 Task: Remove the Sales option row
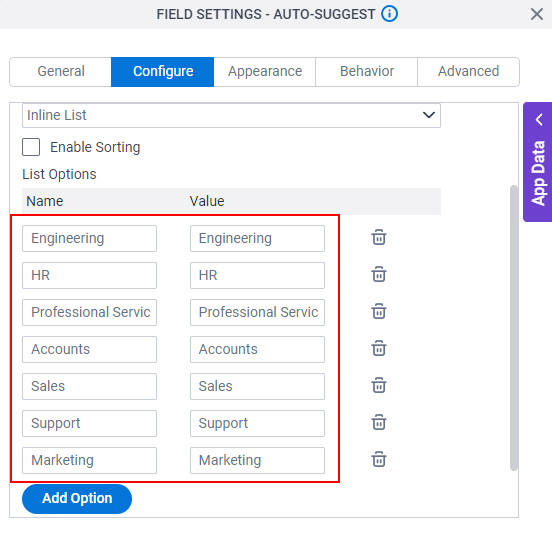[x=379, y=385]
